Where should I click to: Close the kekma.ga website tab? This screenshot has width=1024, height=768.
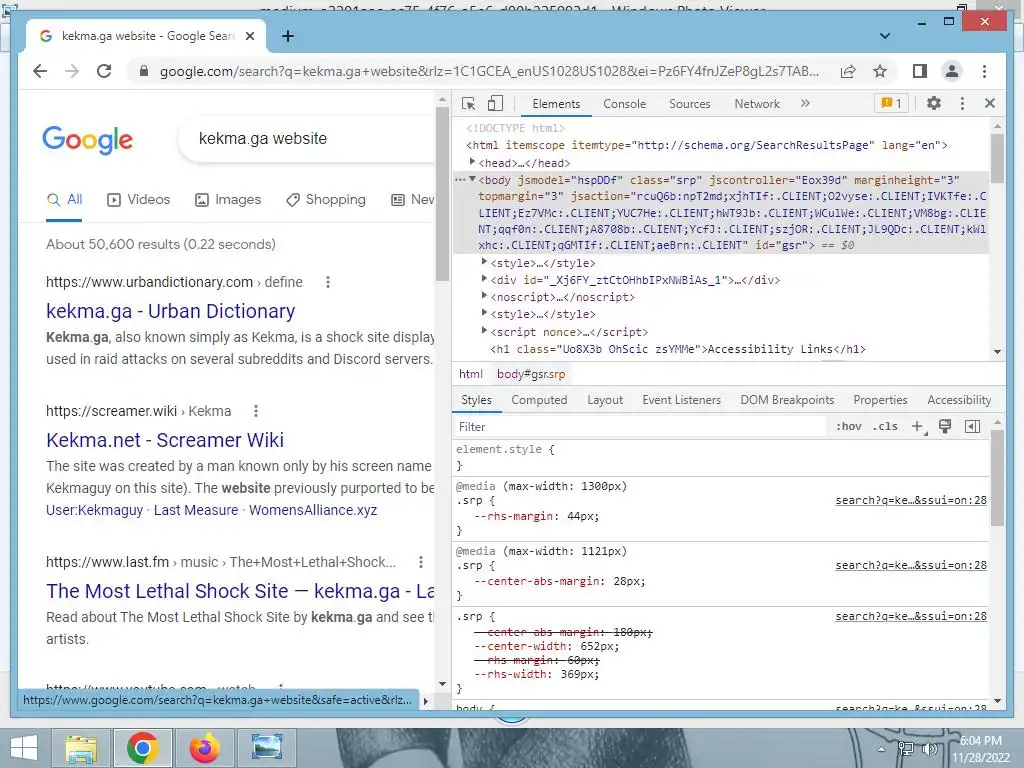[x=249, y=36]
